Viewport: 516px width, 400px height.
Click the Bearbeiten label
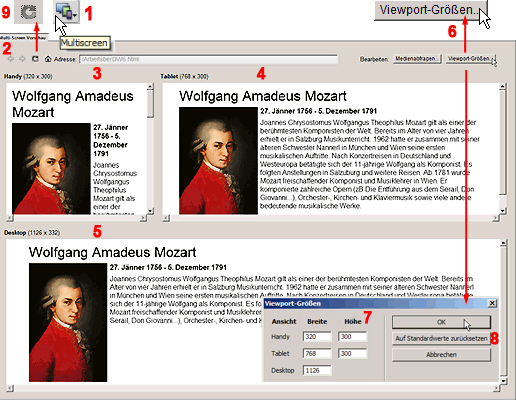[374, 59]
